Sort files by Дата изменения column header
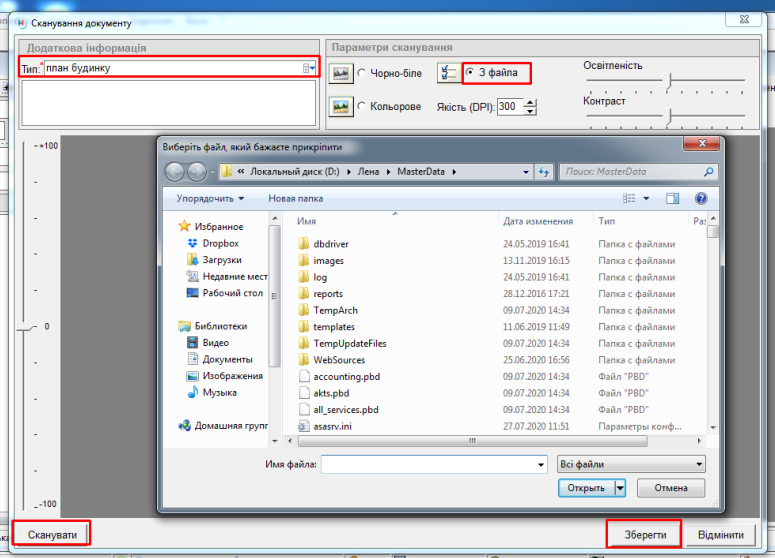Viewport: 775px width, 558px height. pos(538,221)
